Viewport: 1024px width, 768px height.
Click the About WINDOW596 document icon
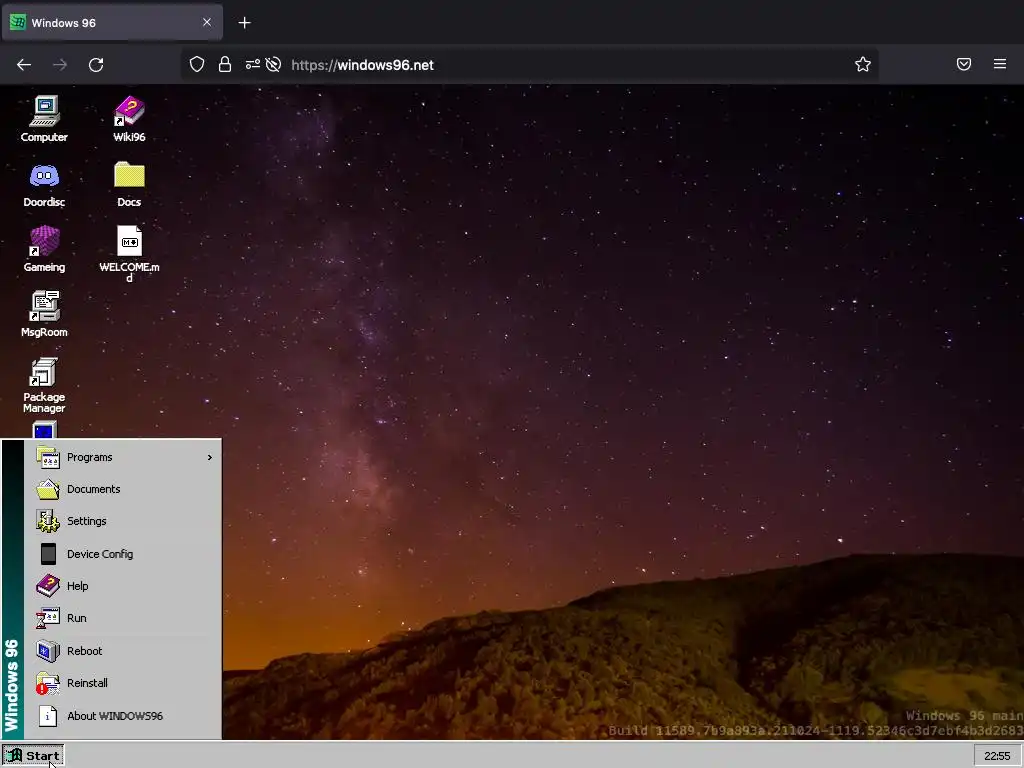point(48,716)
